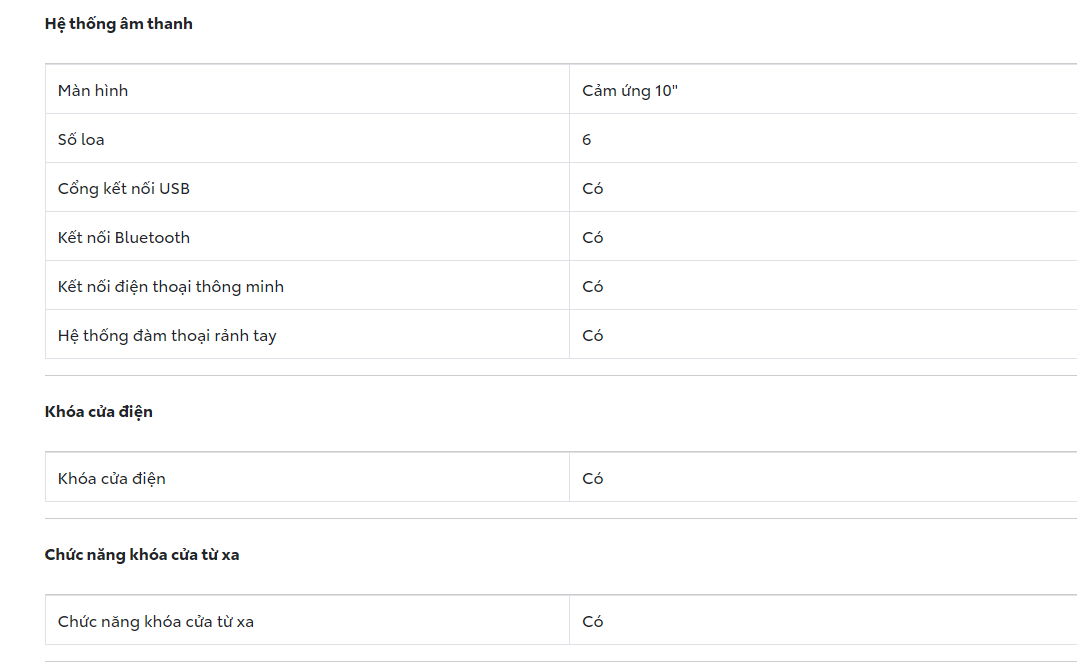Click Có value for hands-free calling
This screenshot has height=671, width=1077.
click(x=593, y=336)
